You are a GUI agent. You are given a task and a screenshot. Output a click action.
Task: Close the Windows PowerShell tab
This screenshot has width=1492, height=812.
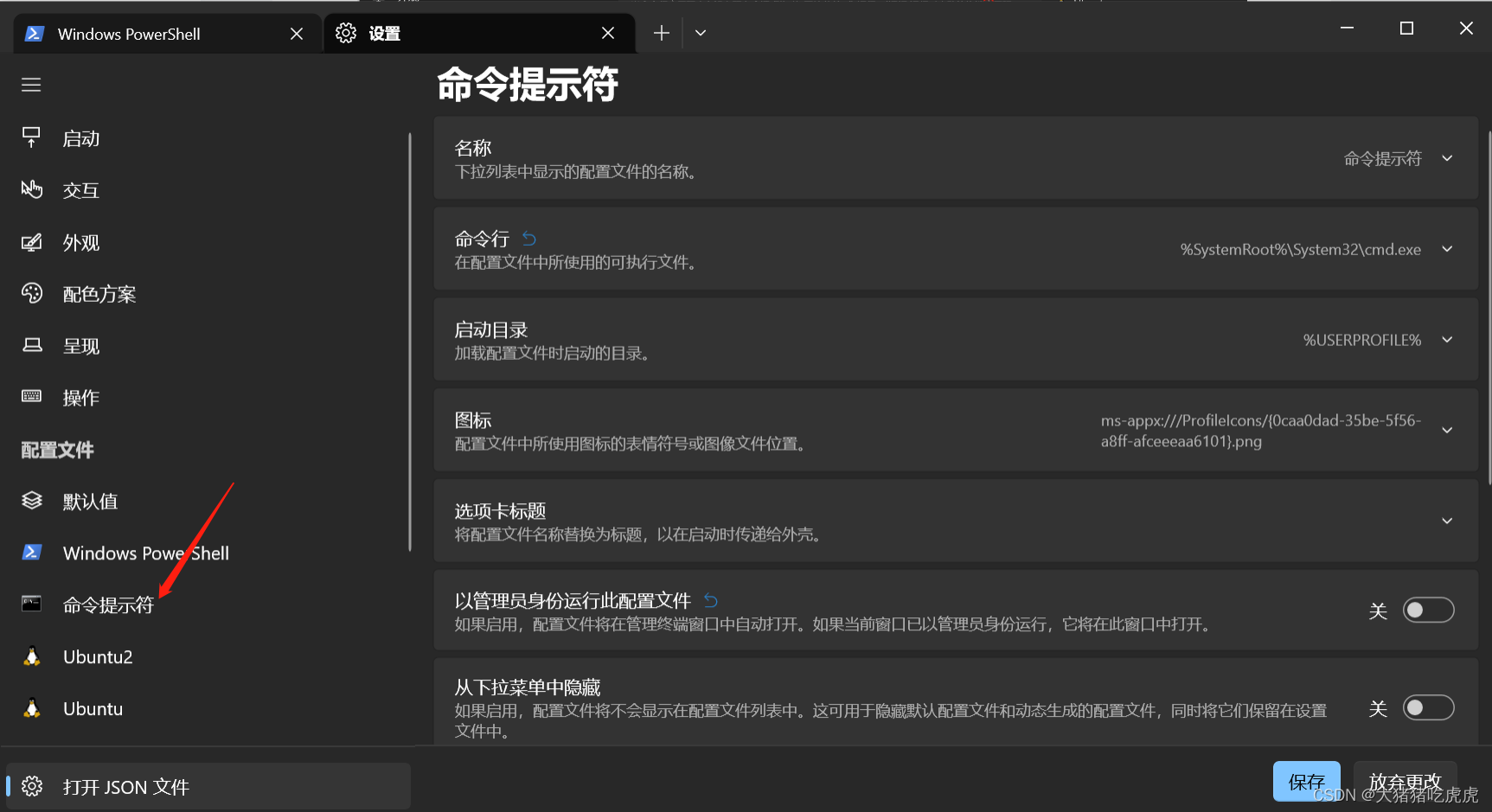(297, 34)
